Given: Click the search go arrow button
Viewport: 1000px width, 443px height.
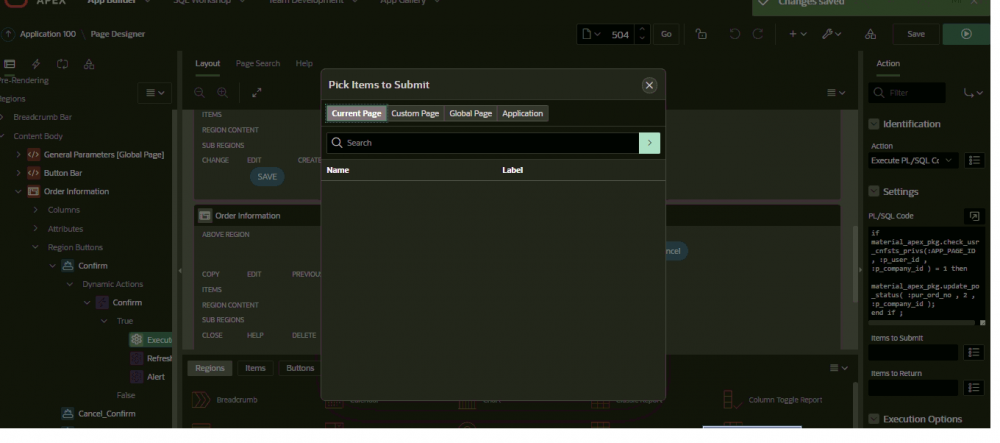Looking at the screenshot, I should click(649, 143).
